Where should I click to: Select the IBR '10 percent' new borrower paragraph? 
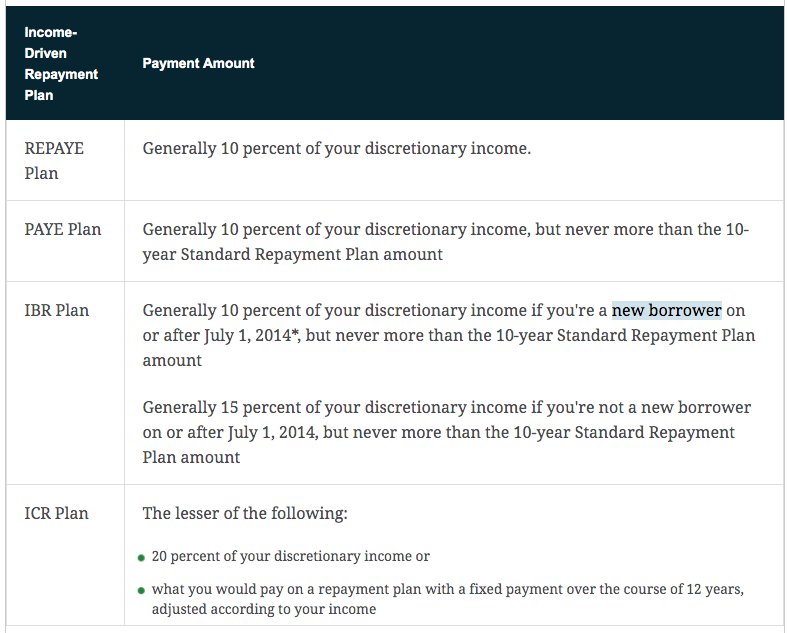pyautogui.click(x=449, y=335)
